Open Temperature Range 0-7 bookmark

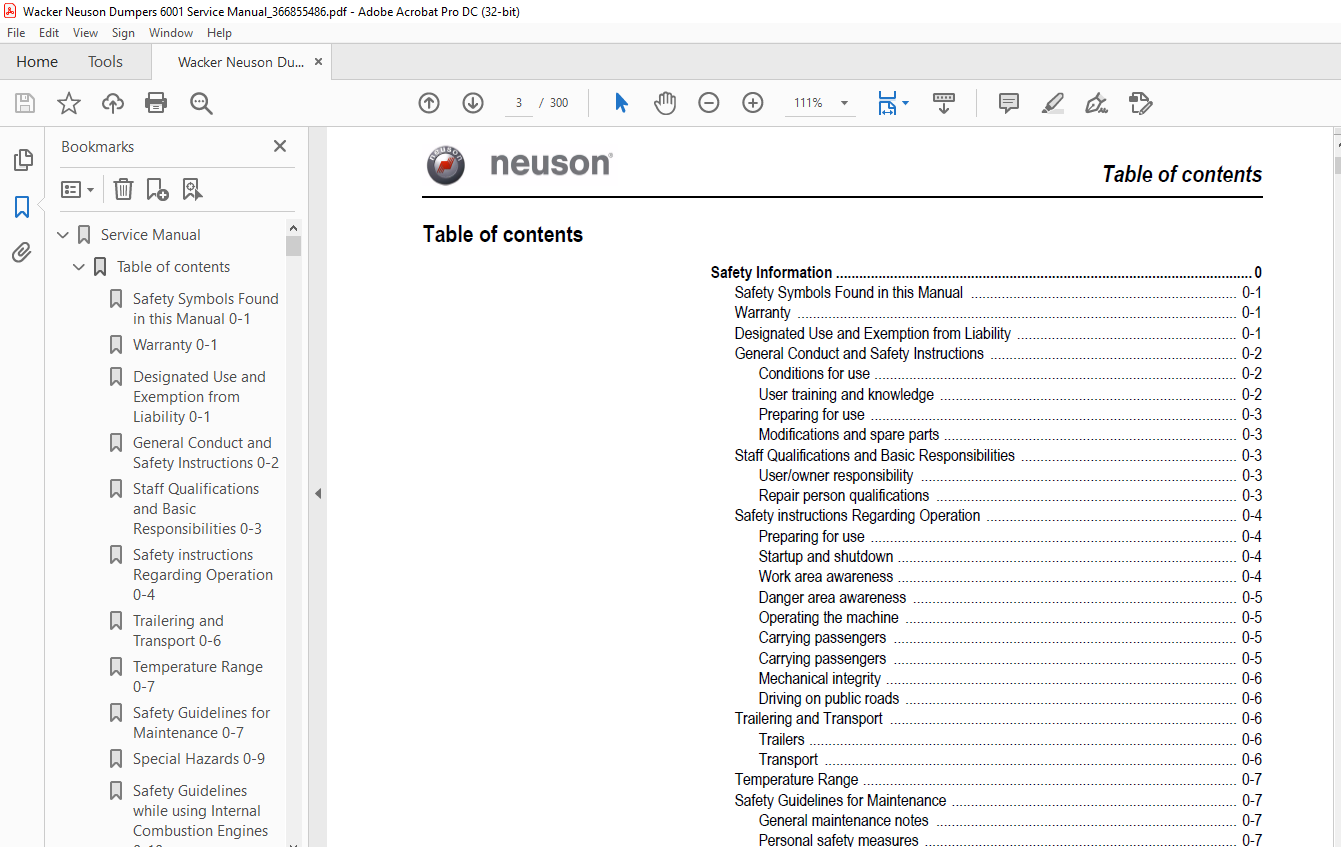(198, 677)
